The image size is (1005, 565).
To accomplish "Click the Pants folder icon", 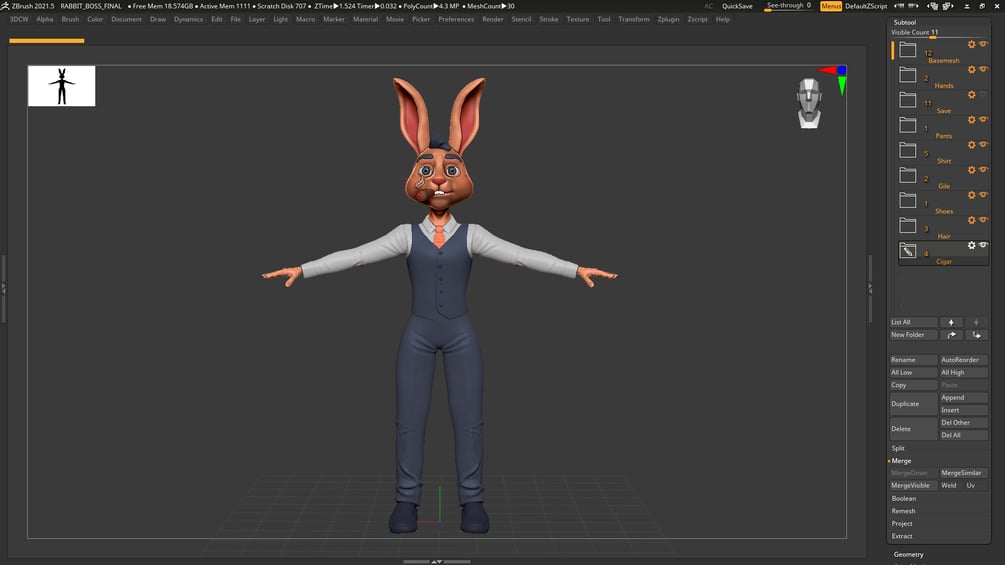I will 908,125.
